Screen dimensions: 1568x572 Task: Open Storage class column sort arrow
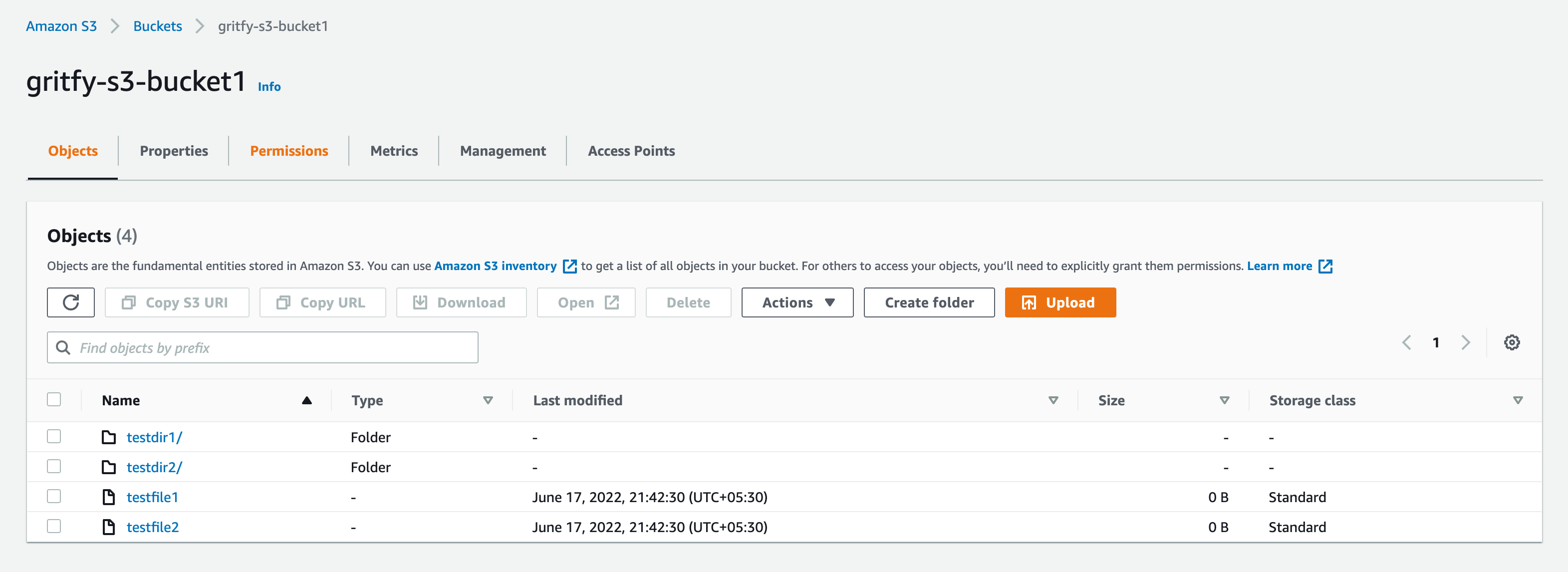coord(1518,400)
